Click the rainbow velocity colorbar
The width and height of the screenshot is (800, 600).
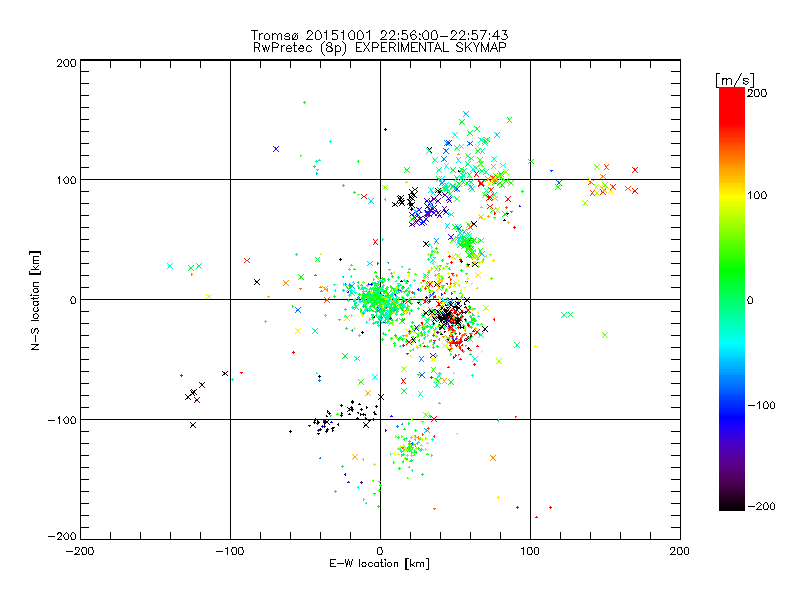click(x=732, y=299)
